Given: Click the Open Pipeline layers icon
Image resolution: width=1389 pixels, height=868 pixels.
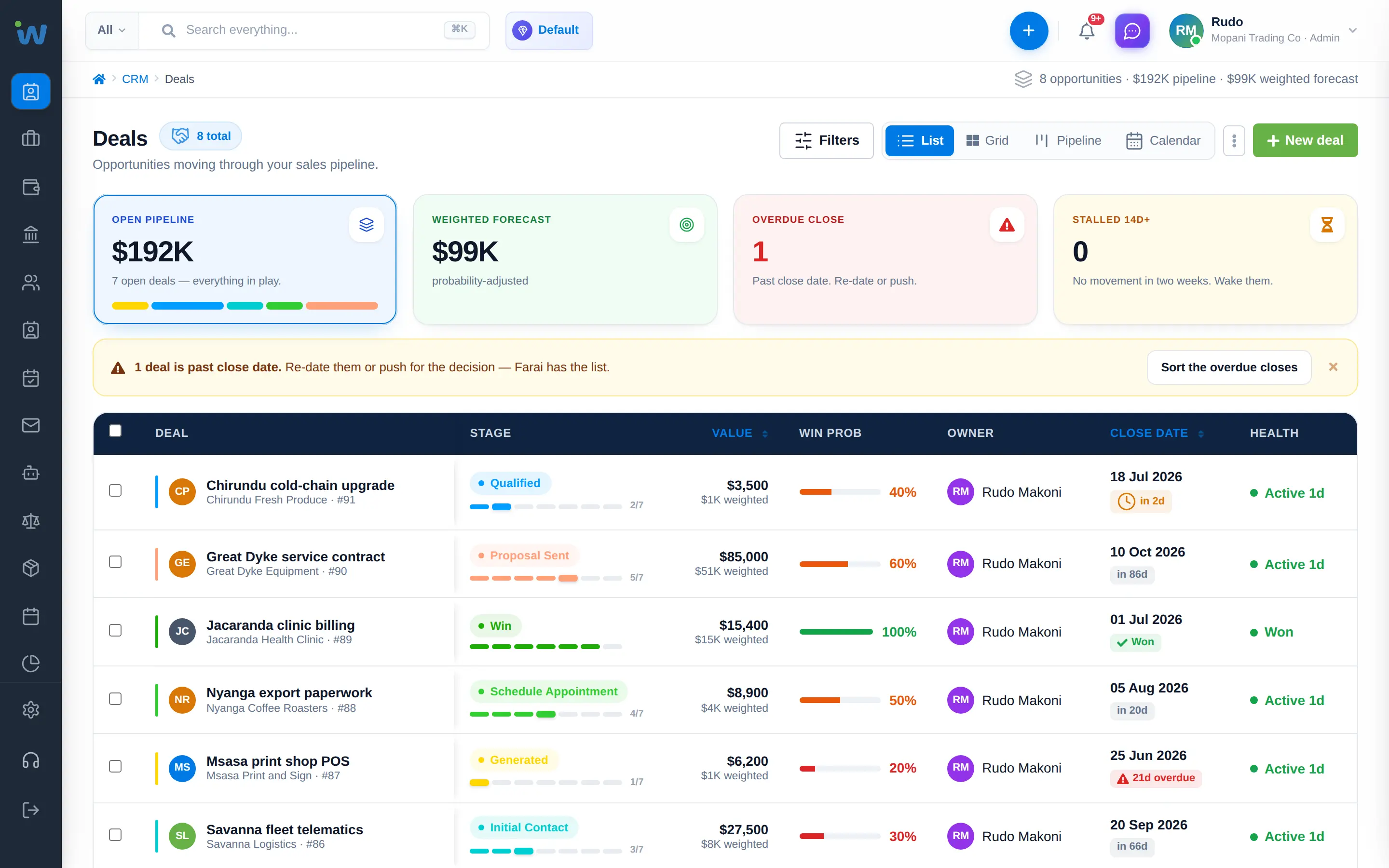Looking at the screenshot, I should pyautogui.click(x=366, y=224).
